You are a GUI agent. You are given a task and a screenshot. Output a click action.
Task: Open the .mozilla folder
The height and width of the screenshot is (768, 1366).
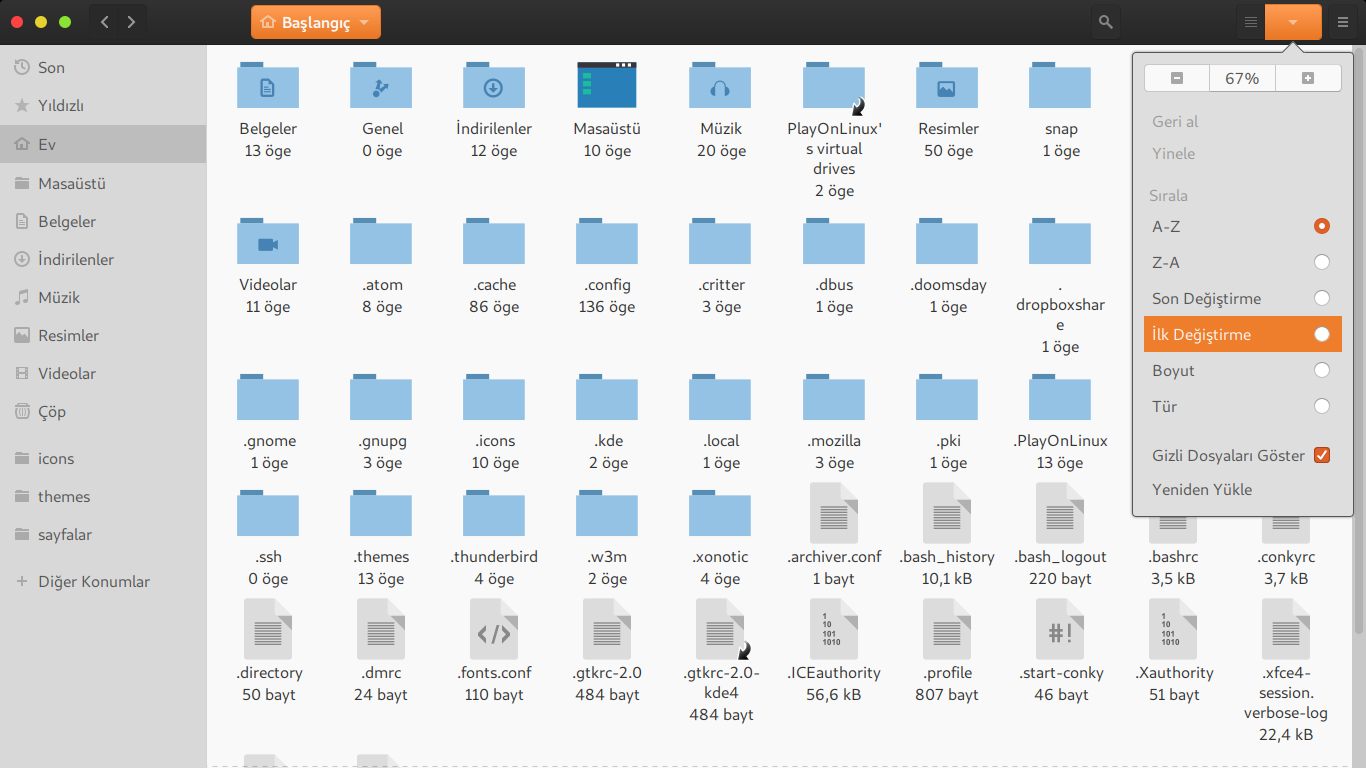pyautogui.click(x=834, y=398)
